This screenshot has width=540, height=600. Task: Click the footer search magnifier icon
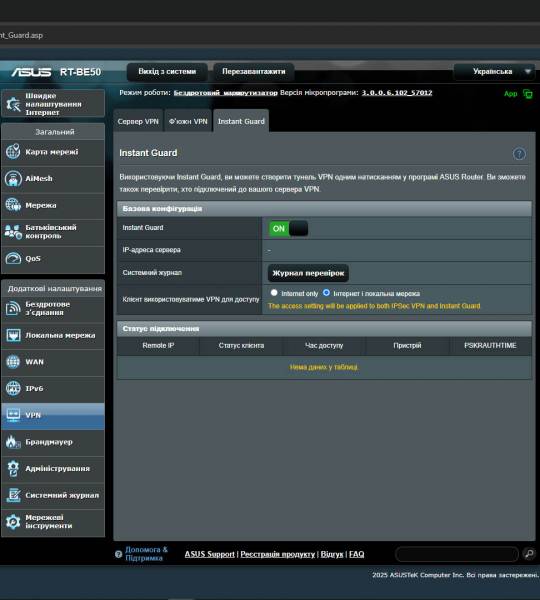[529, 554]
